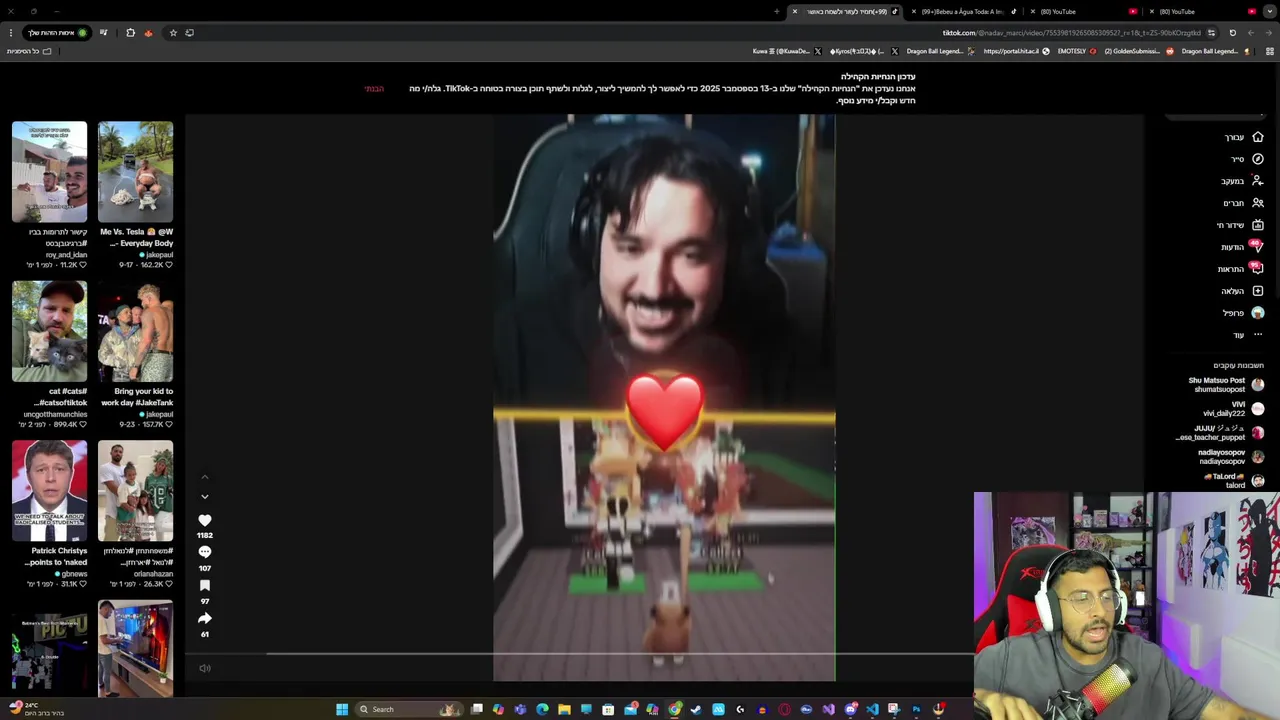
Task: Open Bring your kid to work thumbnail
Action: (x=135, y=331)
